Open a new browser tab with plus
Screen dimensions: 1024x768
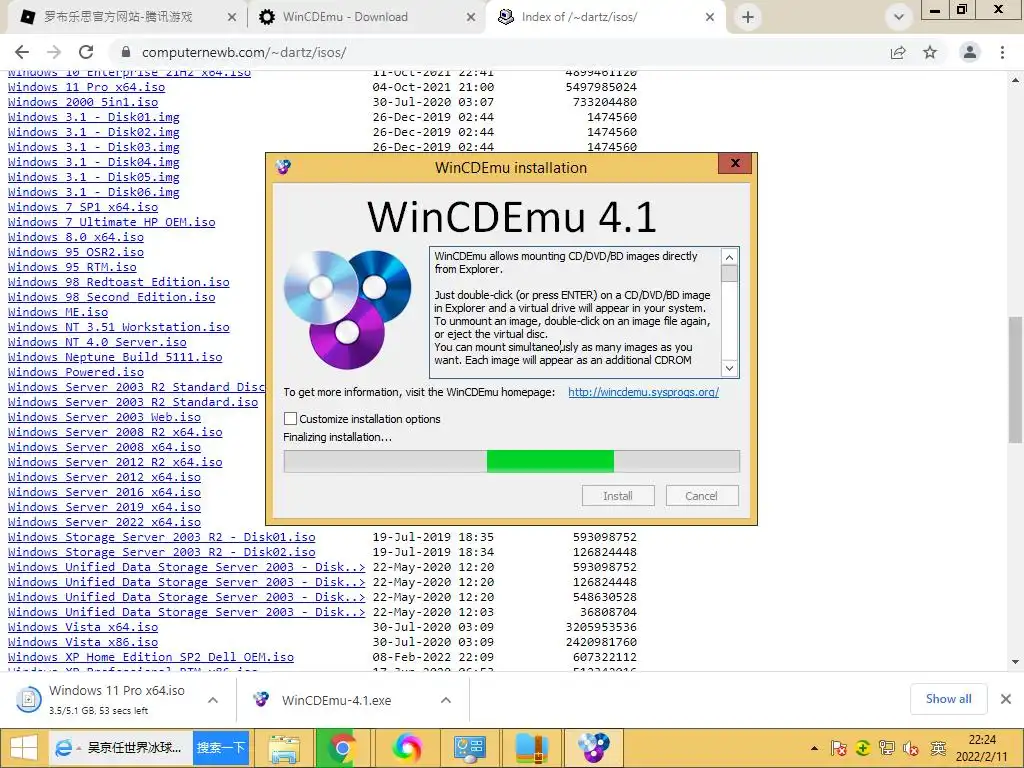point(748,17)
